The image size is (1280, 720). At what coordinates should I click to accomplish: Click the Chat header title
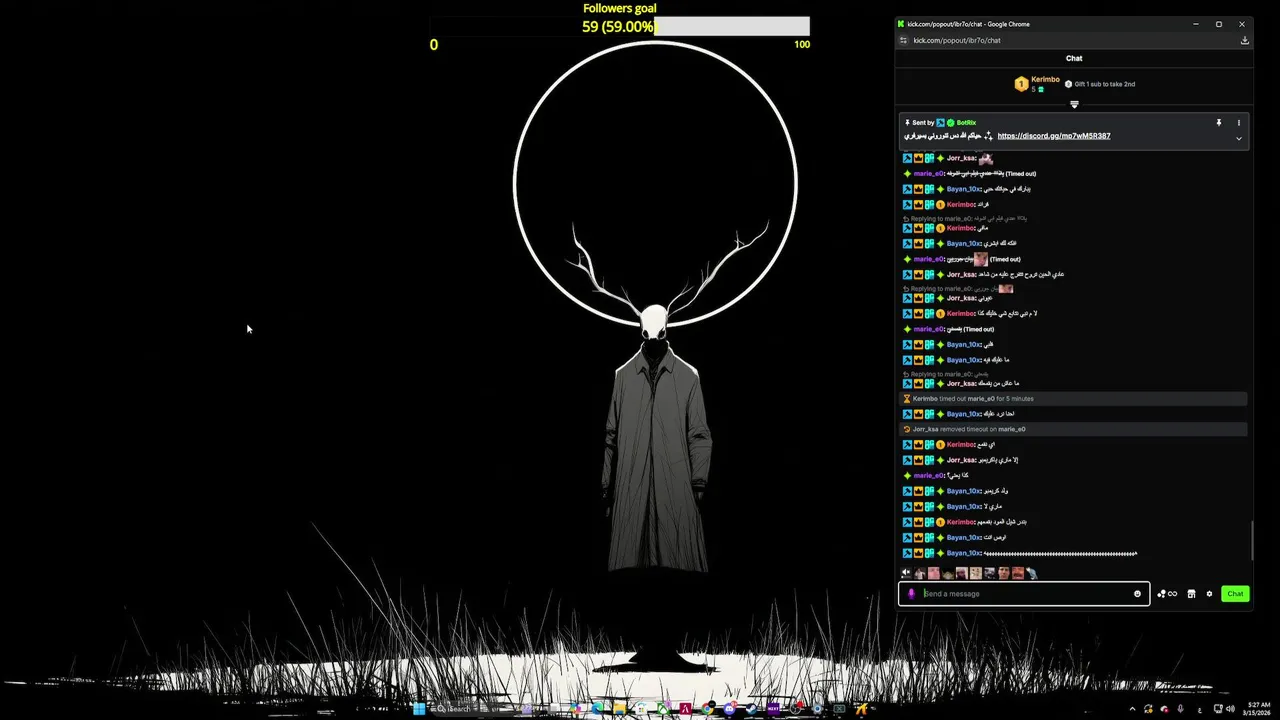(1074, 58)
